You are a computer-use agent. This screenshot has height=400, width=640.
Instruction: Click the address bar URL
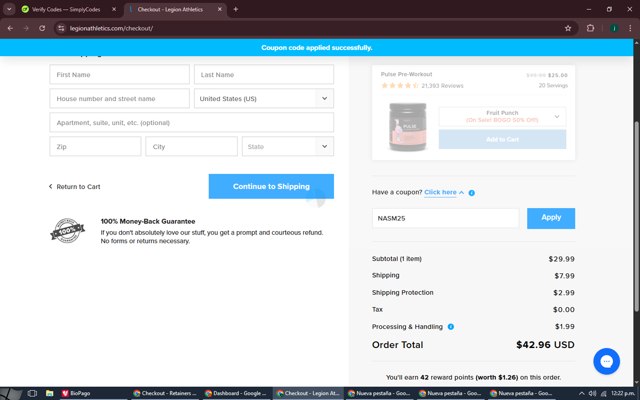111,28
